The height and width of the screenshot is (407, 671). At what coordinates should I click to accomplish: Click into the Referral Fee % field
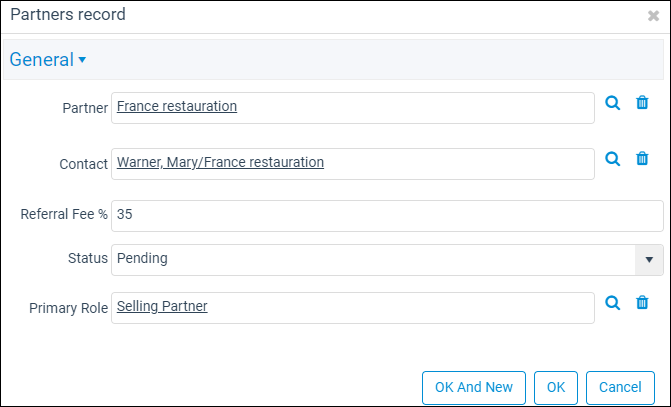click(x=387, y=216)
